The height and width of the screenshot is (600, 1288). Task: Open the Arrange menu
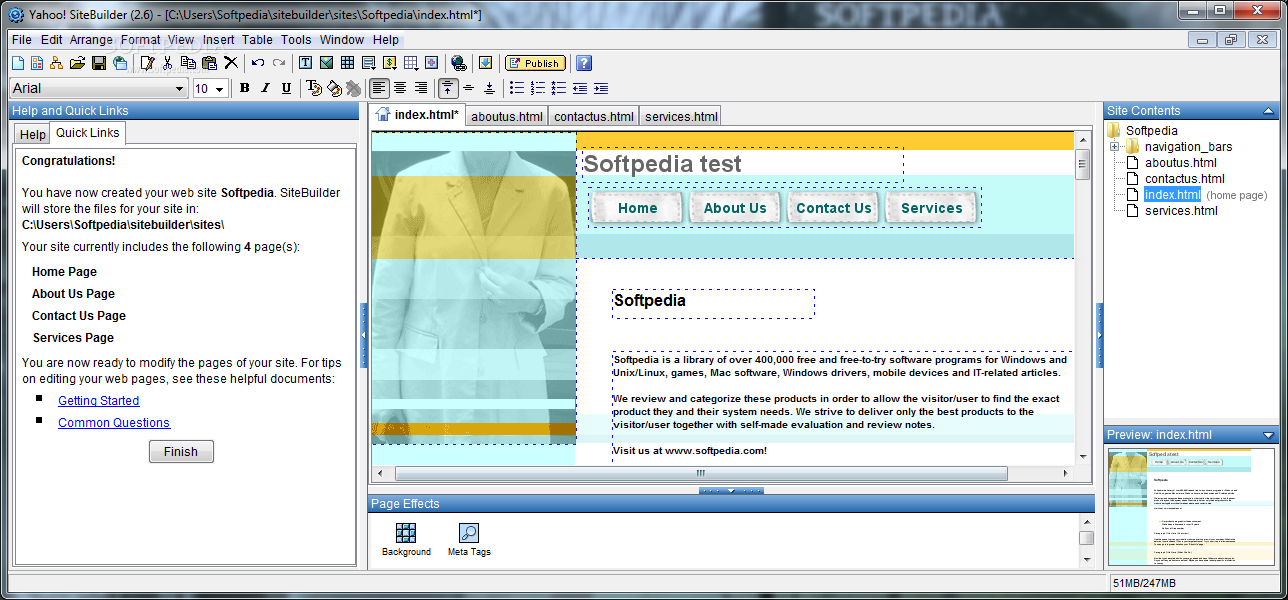pyautogui.click(x=91, y=40)
